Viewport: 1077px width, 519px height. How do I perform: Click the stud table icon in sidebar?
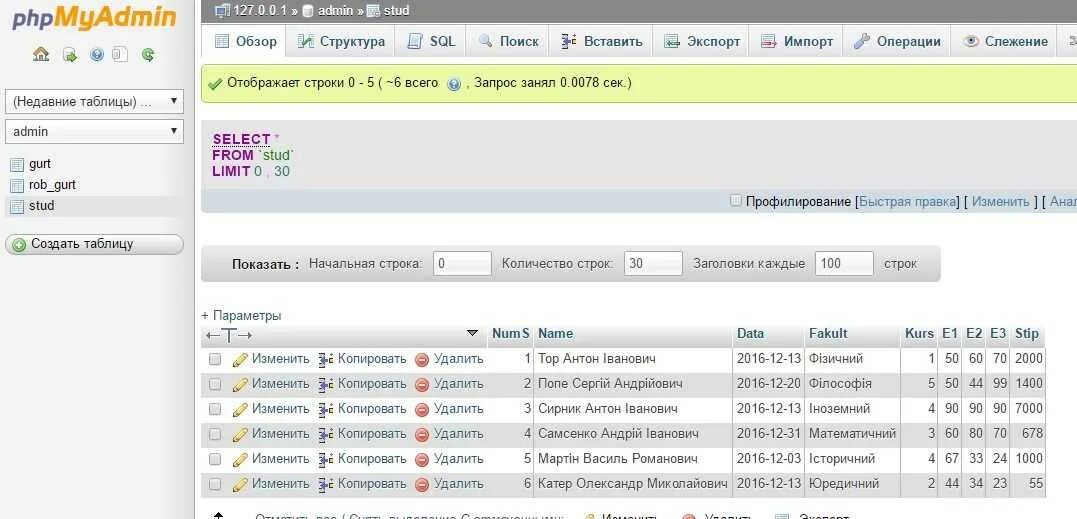[17, 206]
